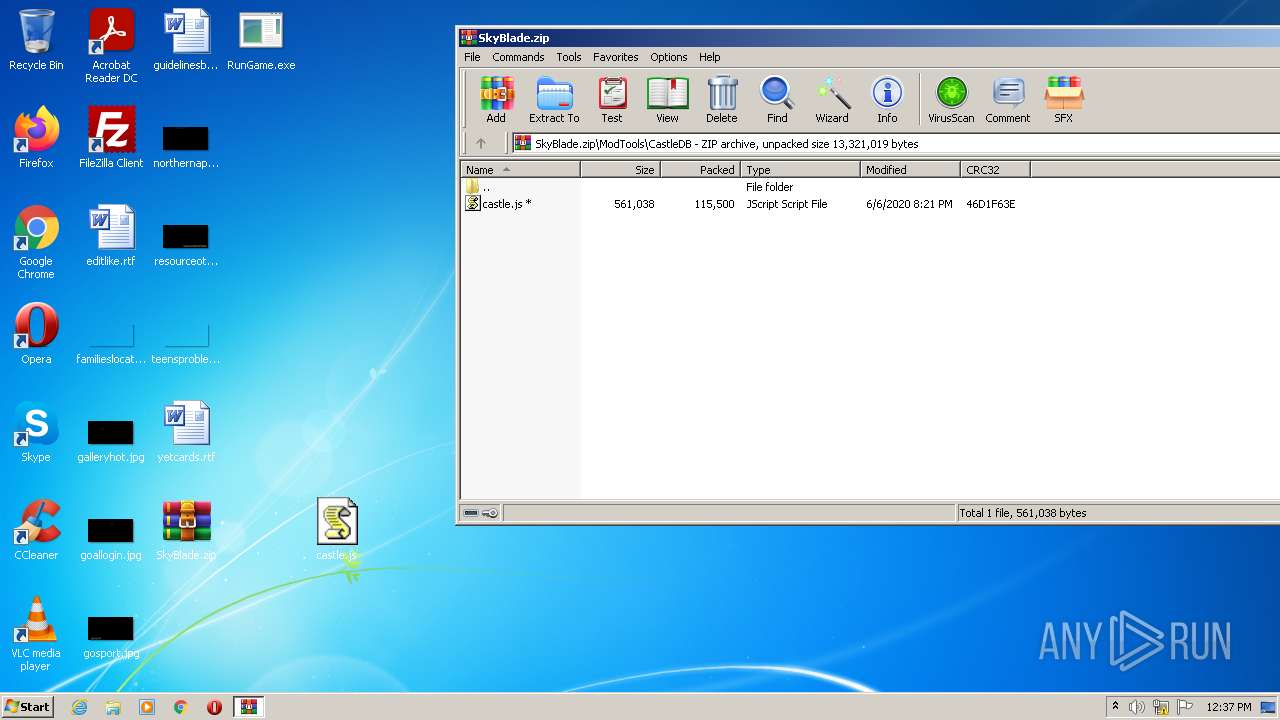The image size is (1280, 720).
Task: Click the Extract To toolbar icon
Action: pos(554,100)
